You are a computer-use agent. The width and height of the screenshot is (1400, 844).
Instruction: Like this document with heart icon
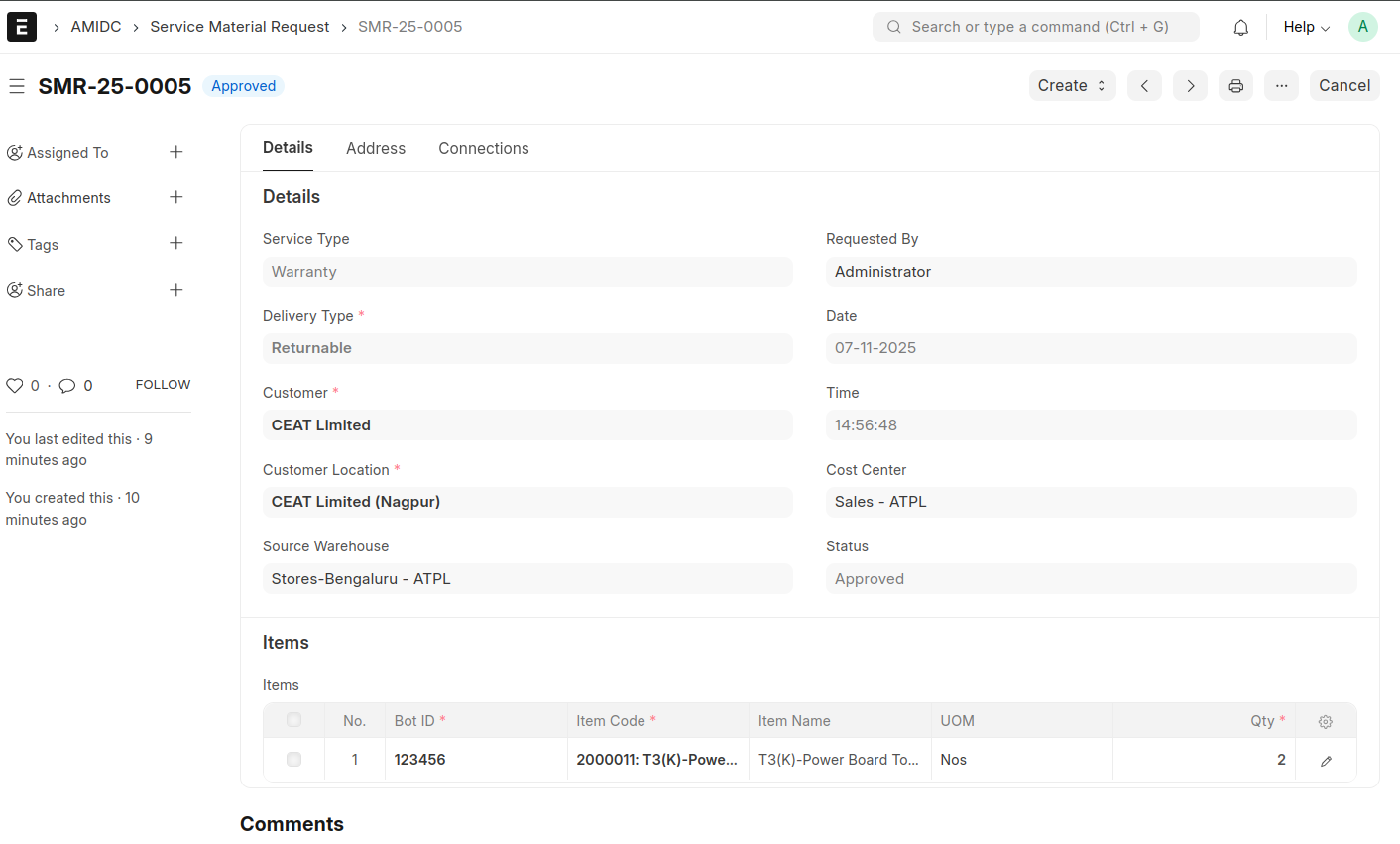point(15,386)
